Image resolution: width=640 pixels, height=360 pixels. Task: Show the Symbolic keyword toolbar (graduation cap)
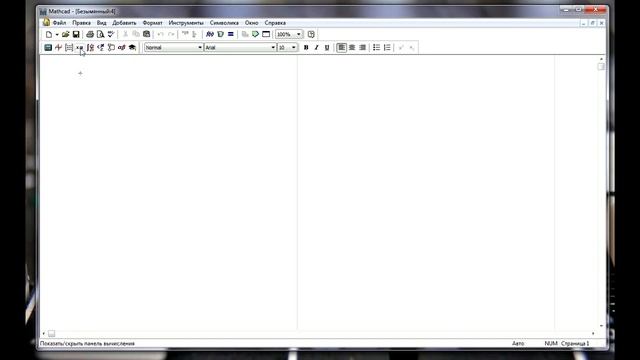tap(132, 47)
